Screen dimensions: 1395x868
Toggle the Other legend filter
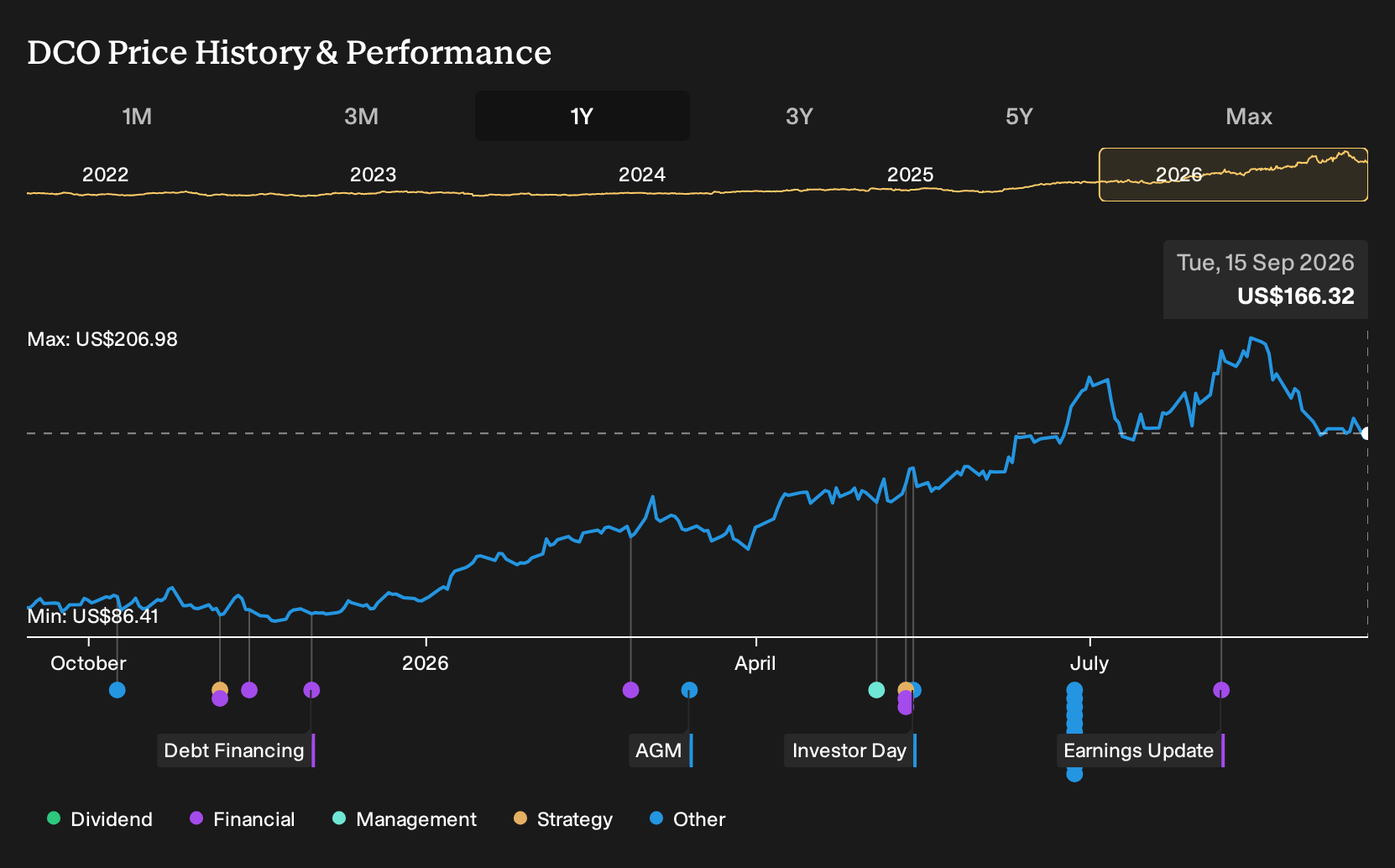(x=687, y=819)
